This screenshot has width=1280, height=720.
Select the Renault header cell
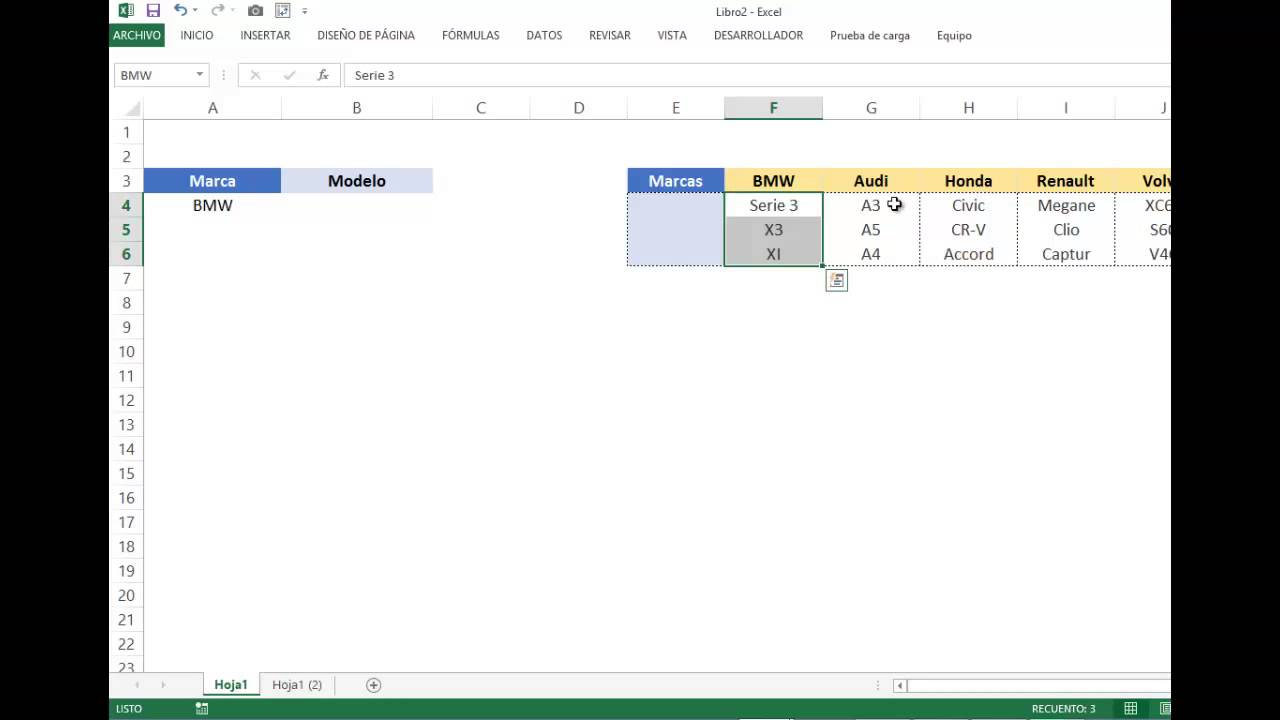[1065, 181]
